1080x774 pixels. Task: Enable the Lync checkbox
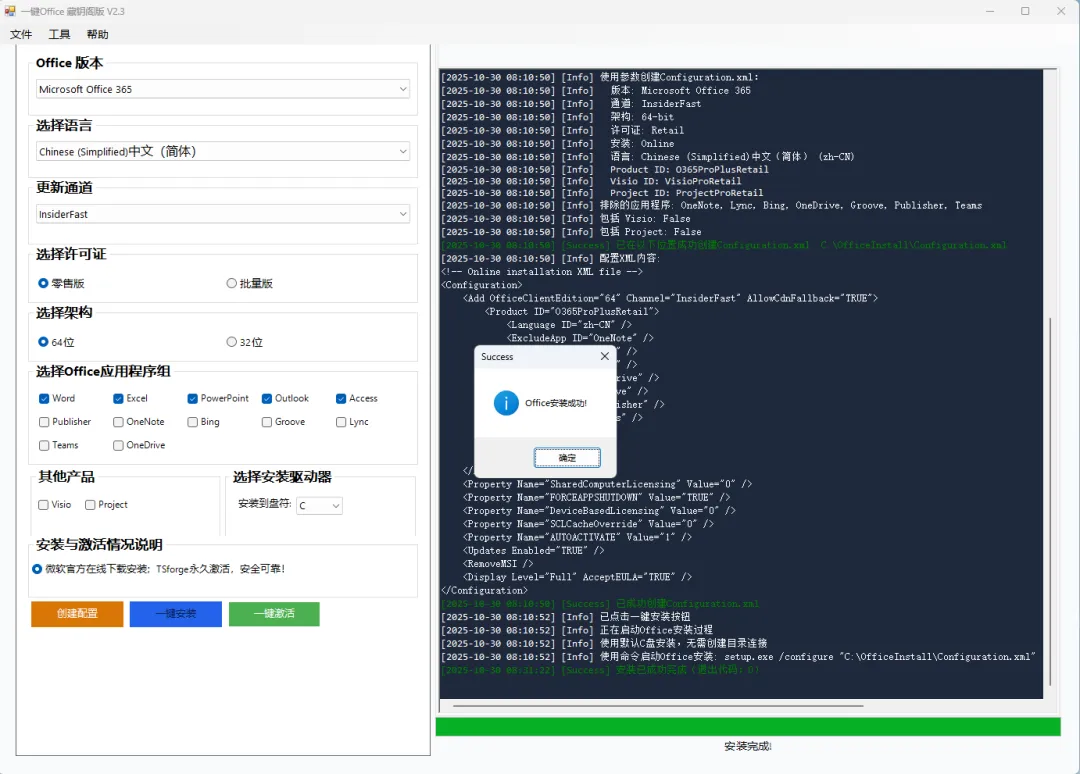tap(341, 422)
